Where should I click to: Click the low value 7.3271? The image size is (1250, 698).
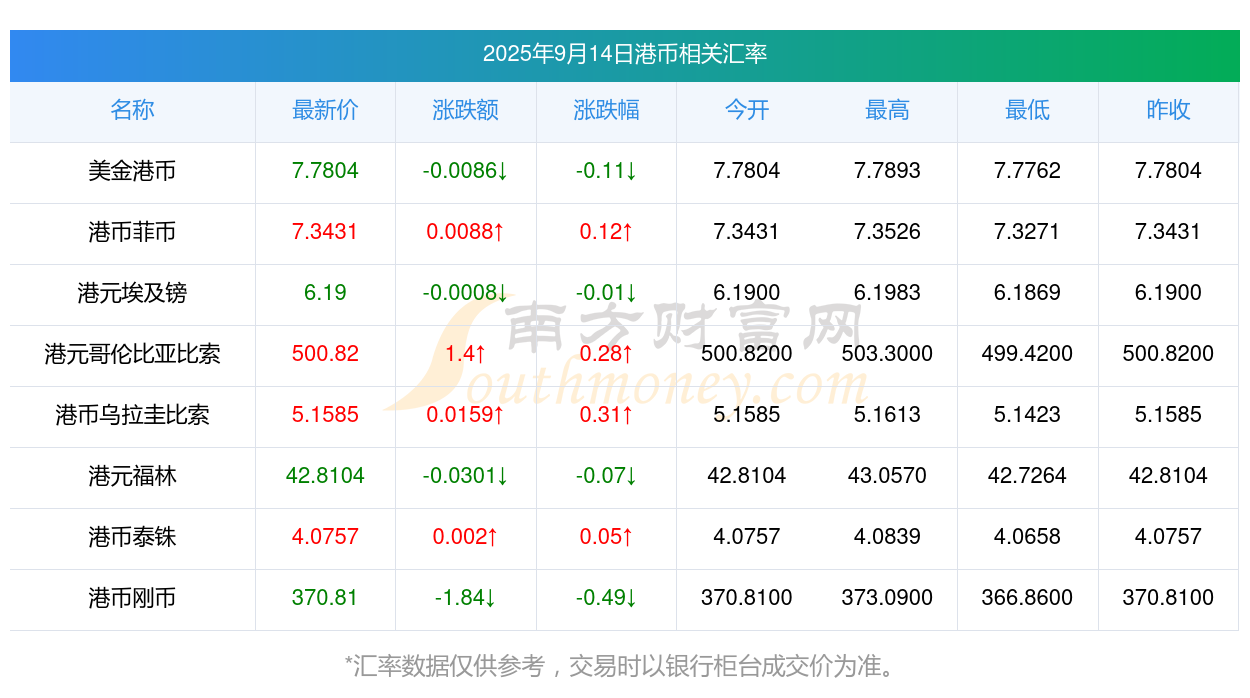pos(1028,232)
